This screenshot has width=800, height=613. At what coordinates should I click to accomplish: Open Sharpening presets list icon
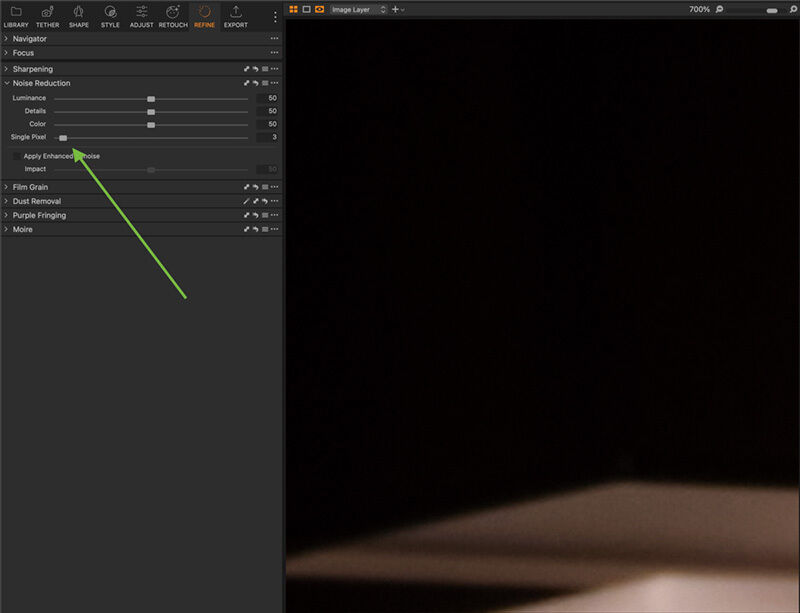coord(265,69)
